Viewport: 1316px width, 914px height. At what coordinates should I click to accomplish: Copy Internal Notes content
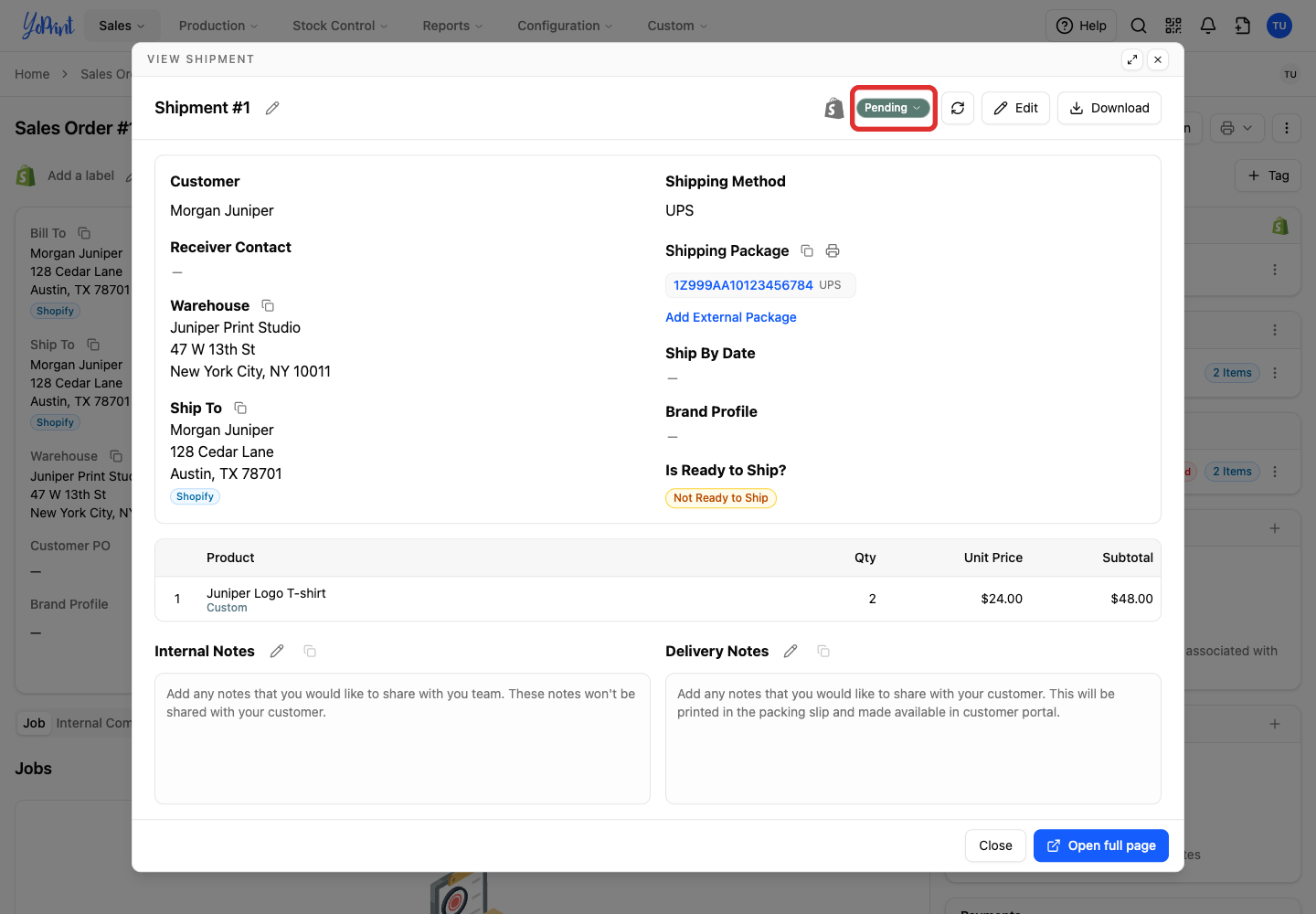(x=310, y=651)
